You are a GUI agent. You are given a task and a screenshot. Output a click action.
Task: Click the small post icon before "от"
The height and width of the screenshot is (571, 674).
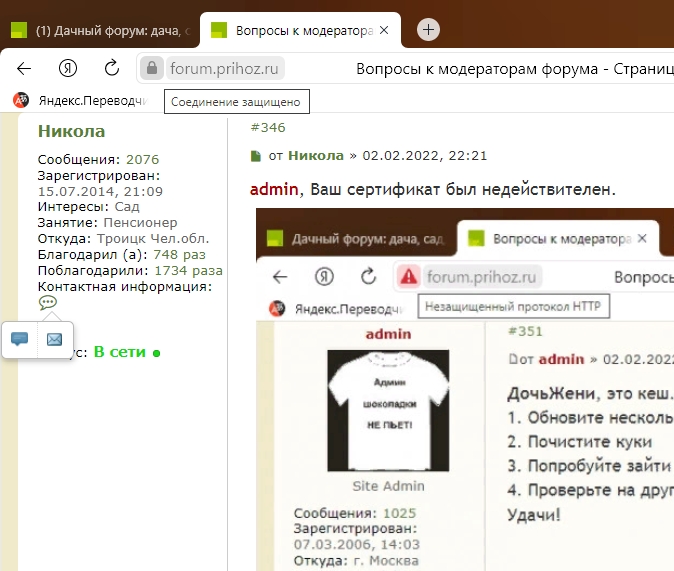pos(254,156)
